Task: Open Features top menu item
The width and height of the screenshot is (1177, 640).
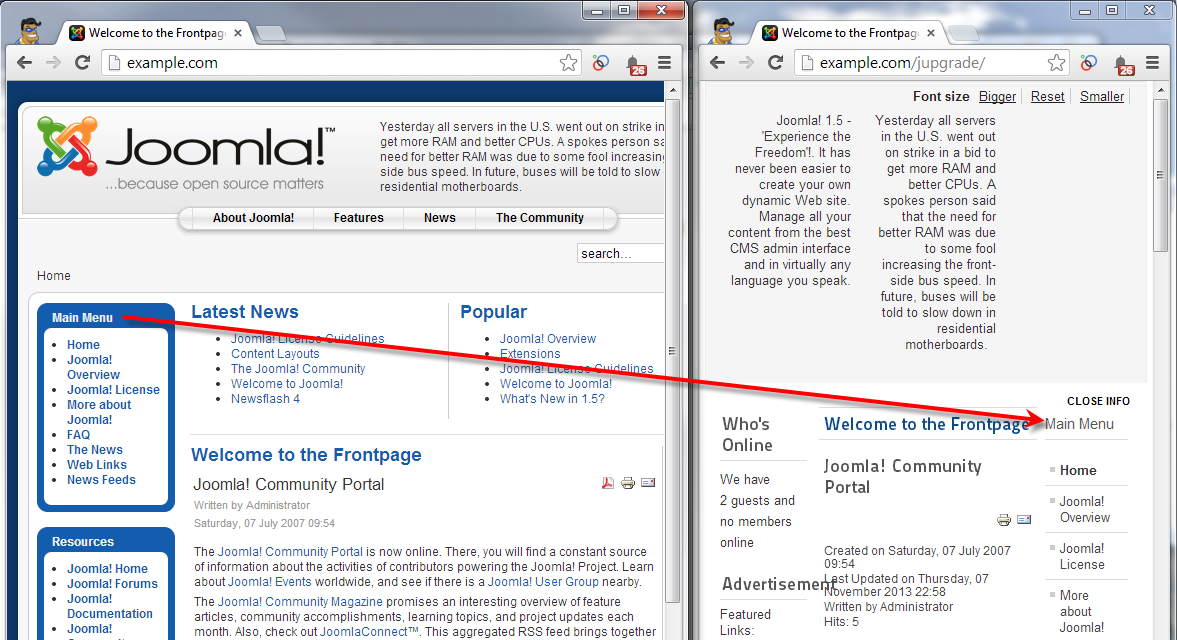Action: (x=358, y=218)
